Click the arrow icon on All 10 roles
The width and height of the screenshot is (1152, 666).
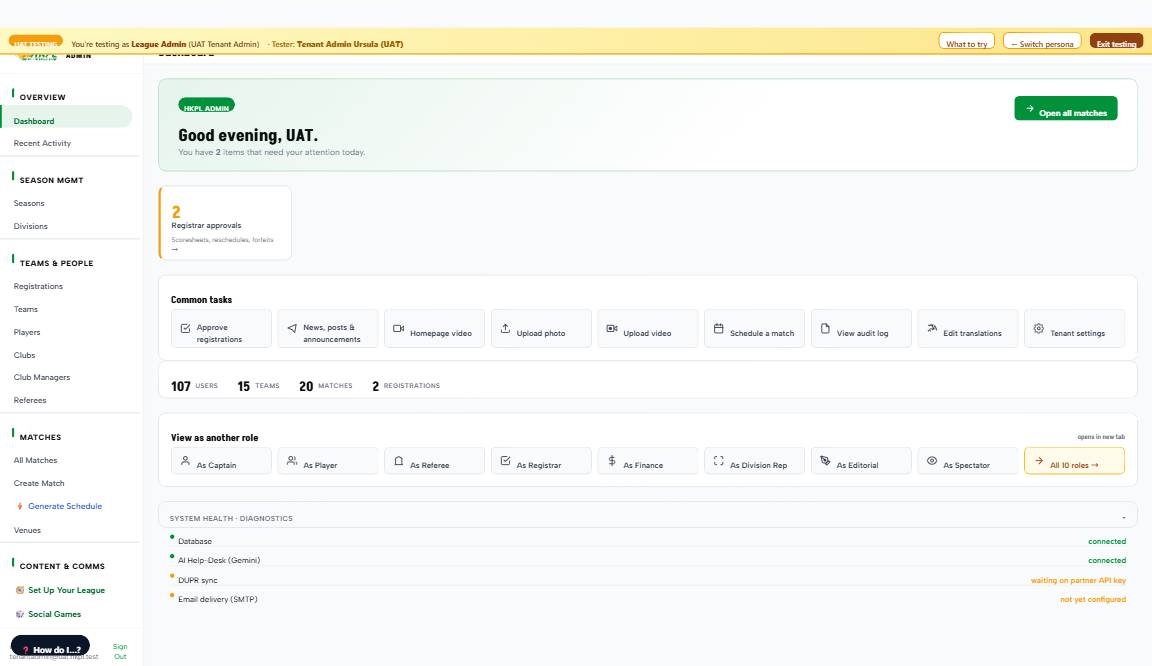tap(1038, 460)
